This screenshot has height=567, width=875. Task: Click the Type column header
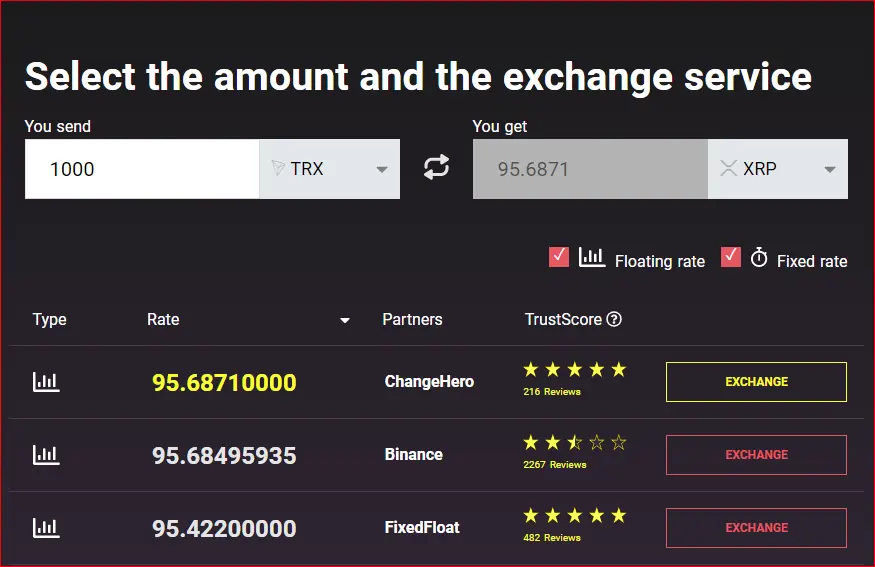tap(50, 319)
